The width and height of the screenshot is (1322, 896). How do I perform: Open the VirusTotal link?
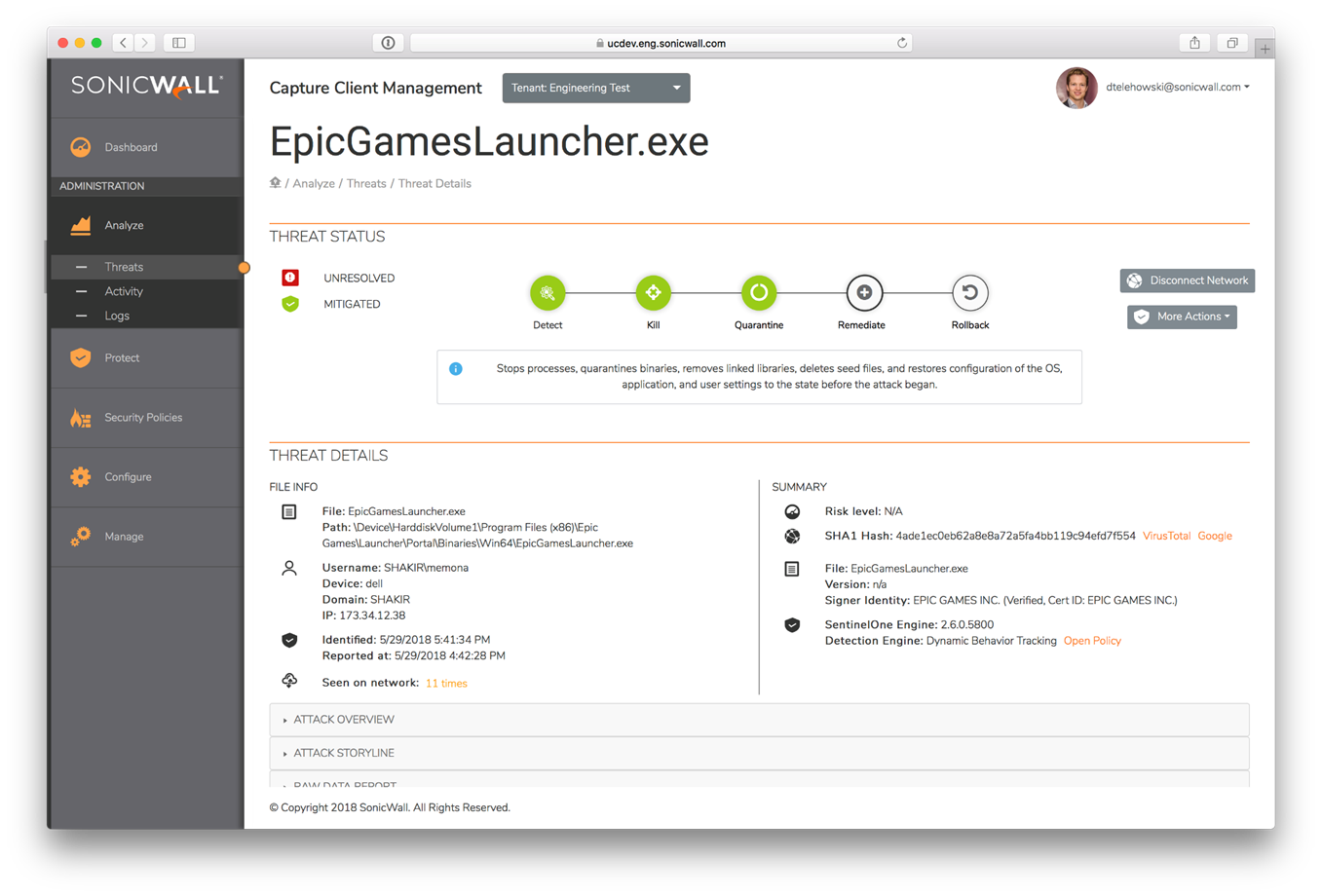[x=1166, y=536]
